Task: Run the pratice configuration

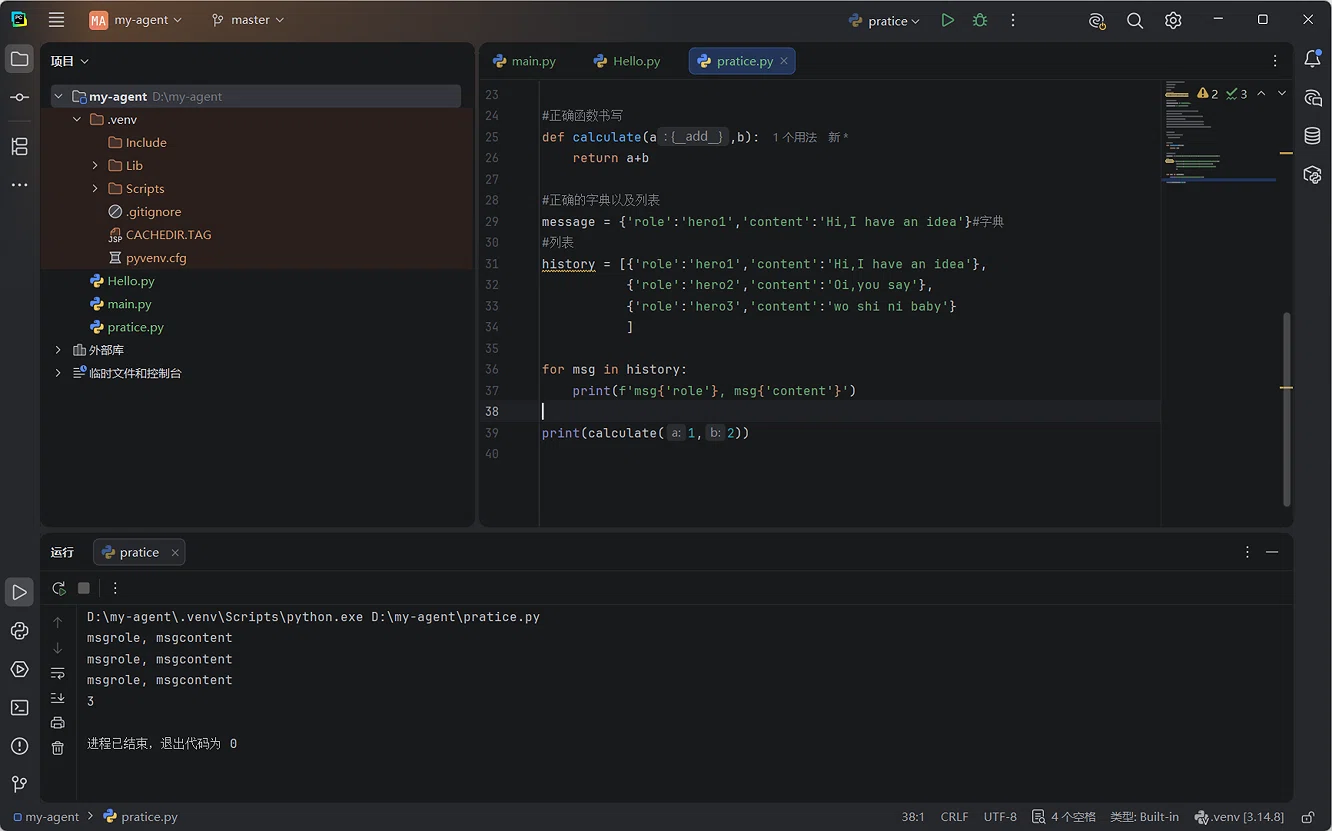Action: tap(947, 20)
